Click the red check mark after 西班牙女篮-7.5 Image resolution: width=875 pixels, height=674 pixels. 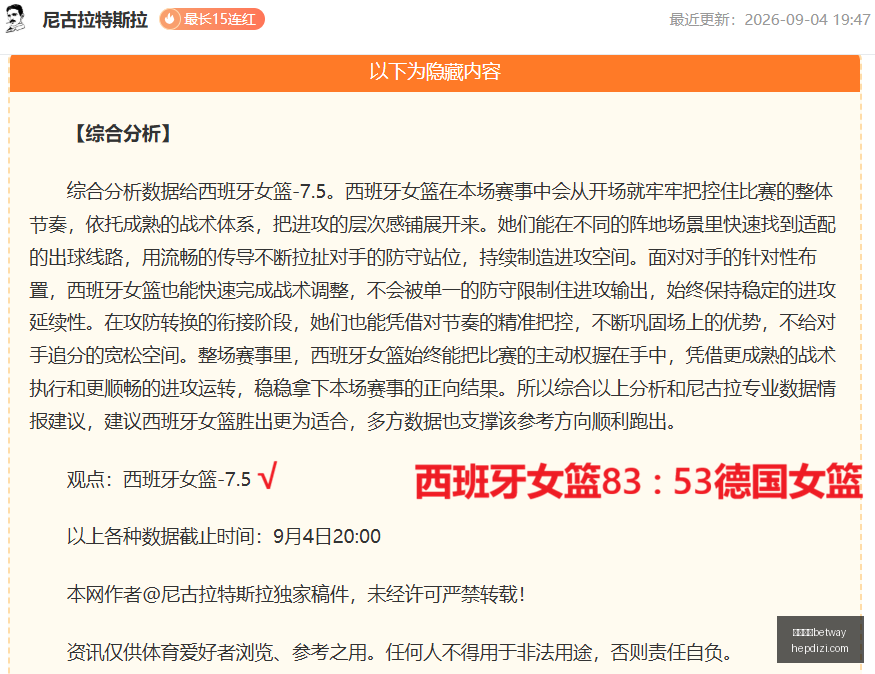tap(268, 476)
